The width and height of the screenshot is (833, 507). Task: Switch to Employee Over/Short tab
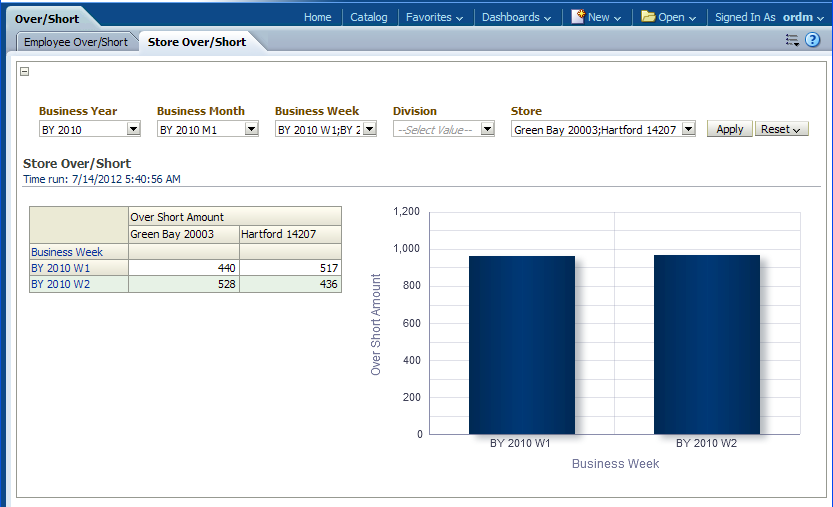click(76, 42)
